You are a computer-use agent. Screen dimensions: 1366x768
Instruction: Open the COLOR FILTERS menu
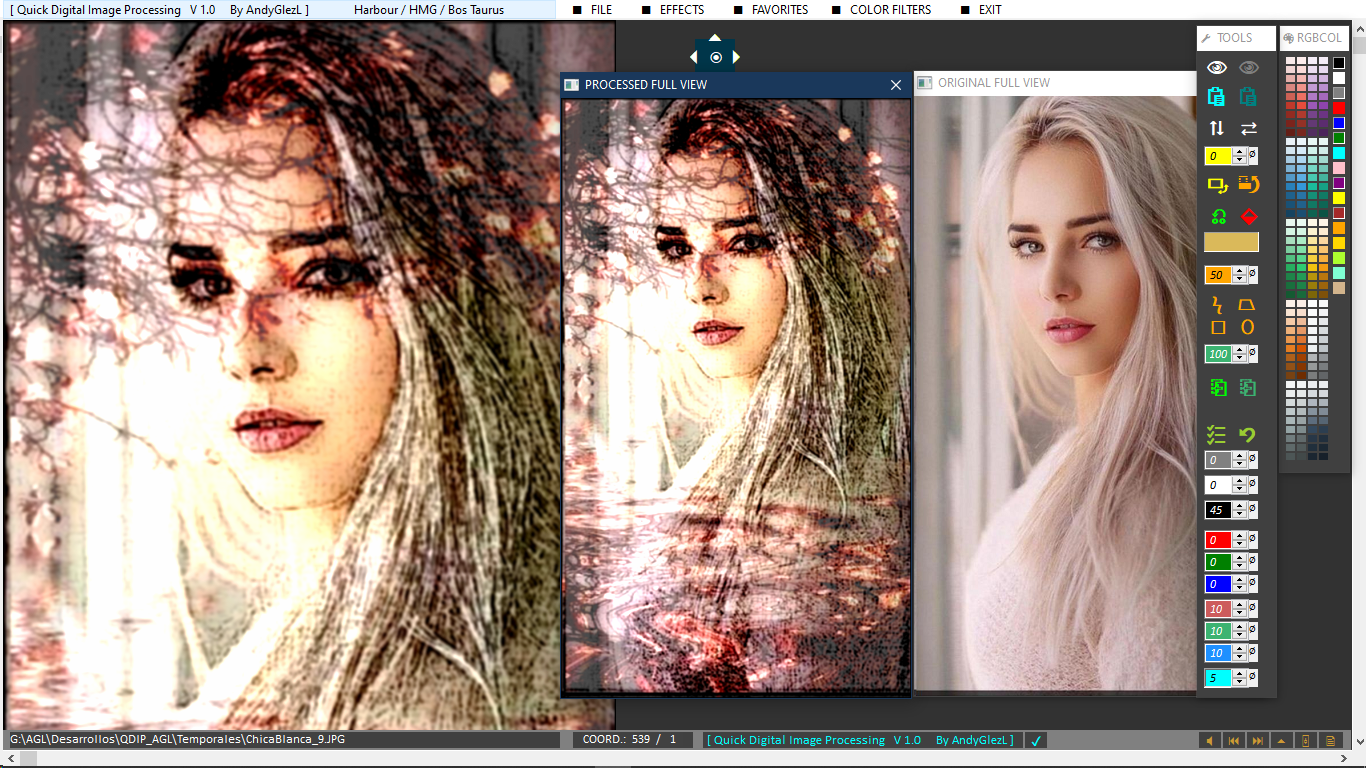(x=890, y=10)
